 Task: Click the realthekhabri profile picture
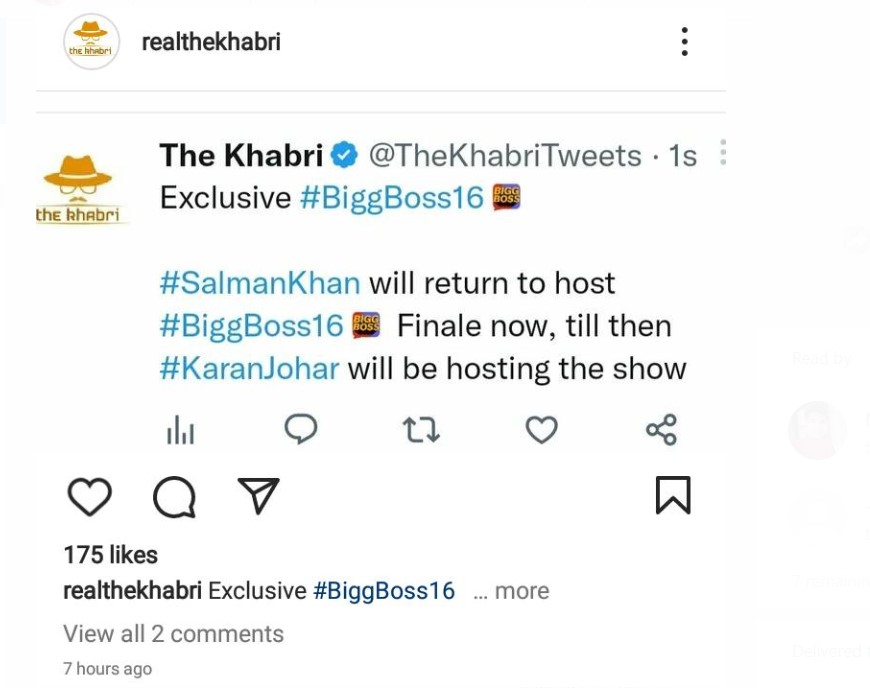91,42
